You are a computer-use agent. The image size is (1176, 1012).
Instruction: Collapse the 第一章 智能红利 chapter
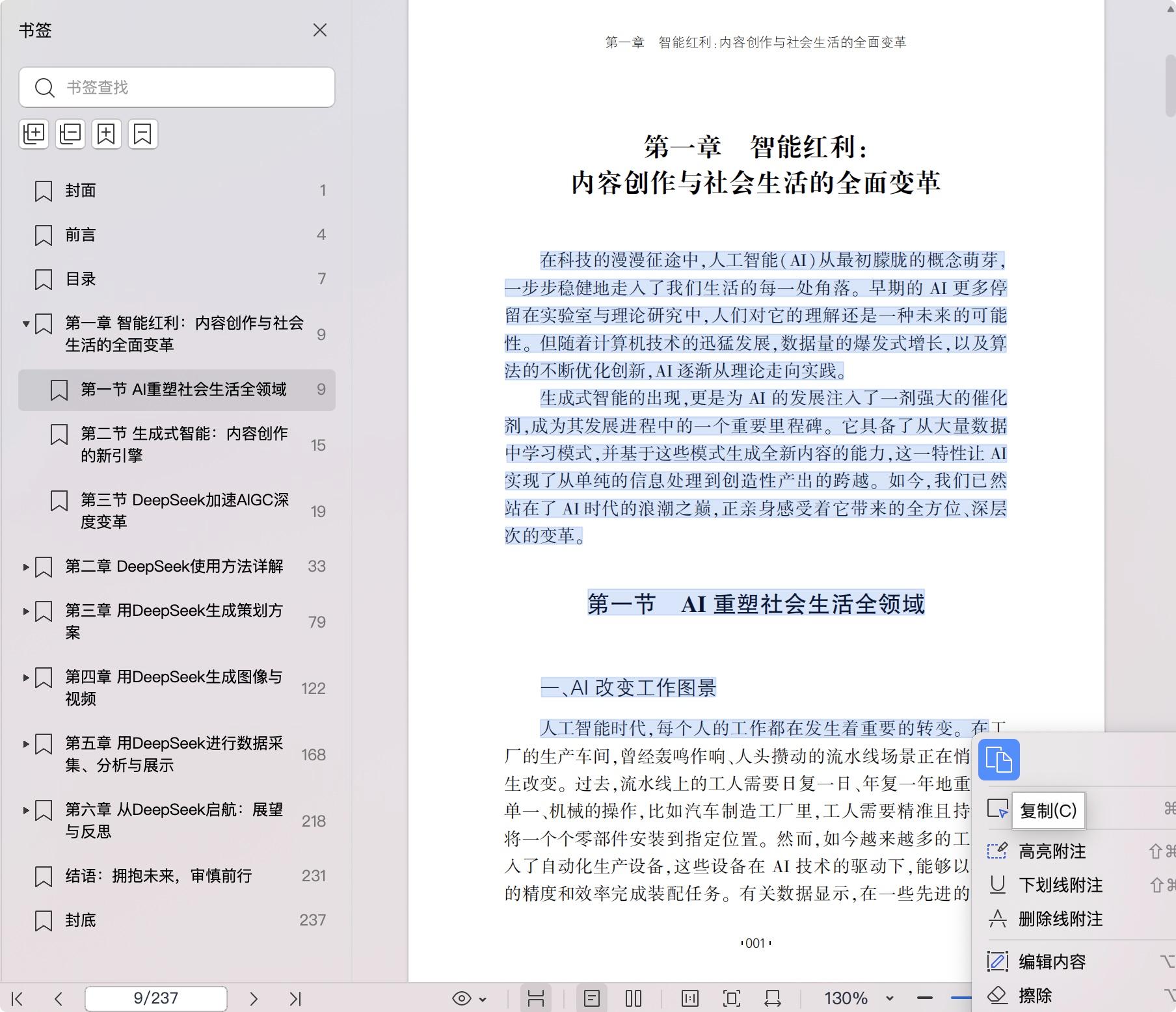[26, 323]
